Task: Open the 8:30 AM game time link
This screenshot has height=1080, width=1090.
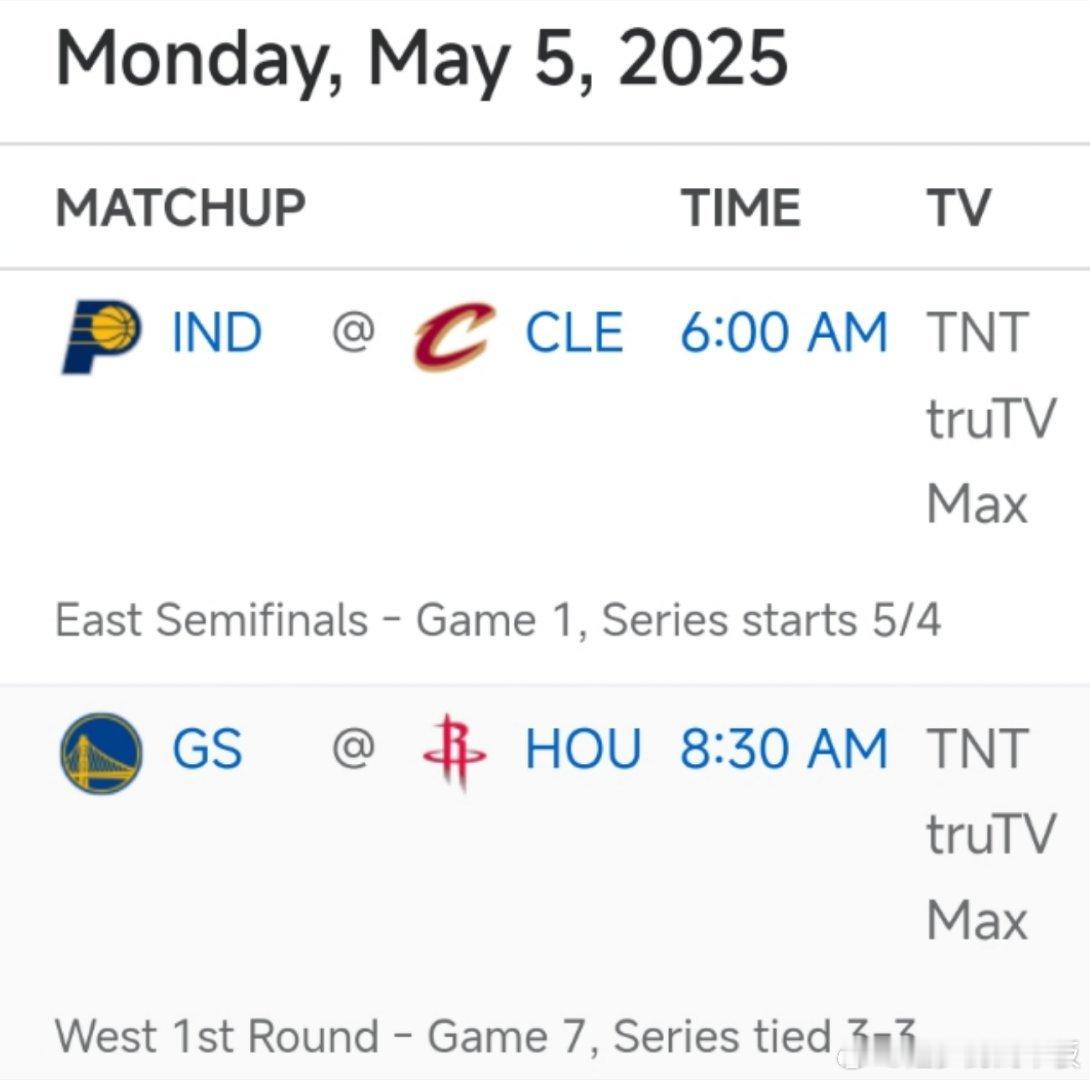Action: pyautogui.click(x=783, y=748)
